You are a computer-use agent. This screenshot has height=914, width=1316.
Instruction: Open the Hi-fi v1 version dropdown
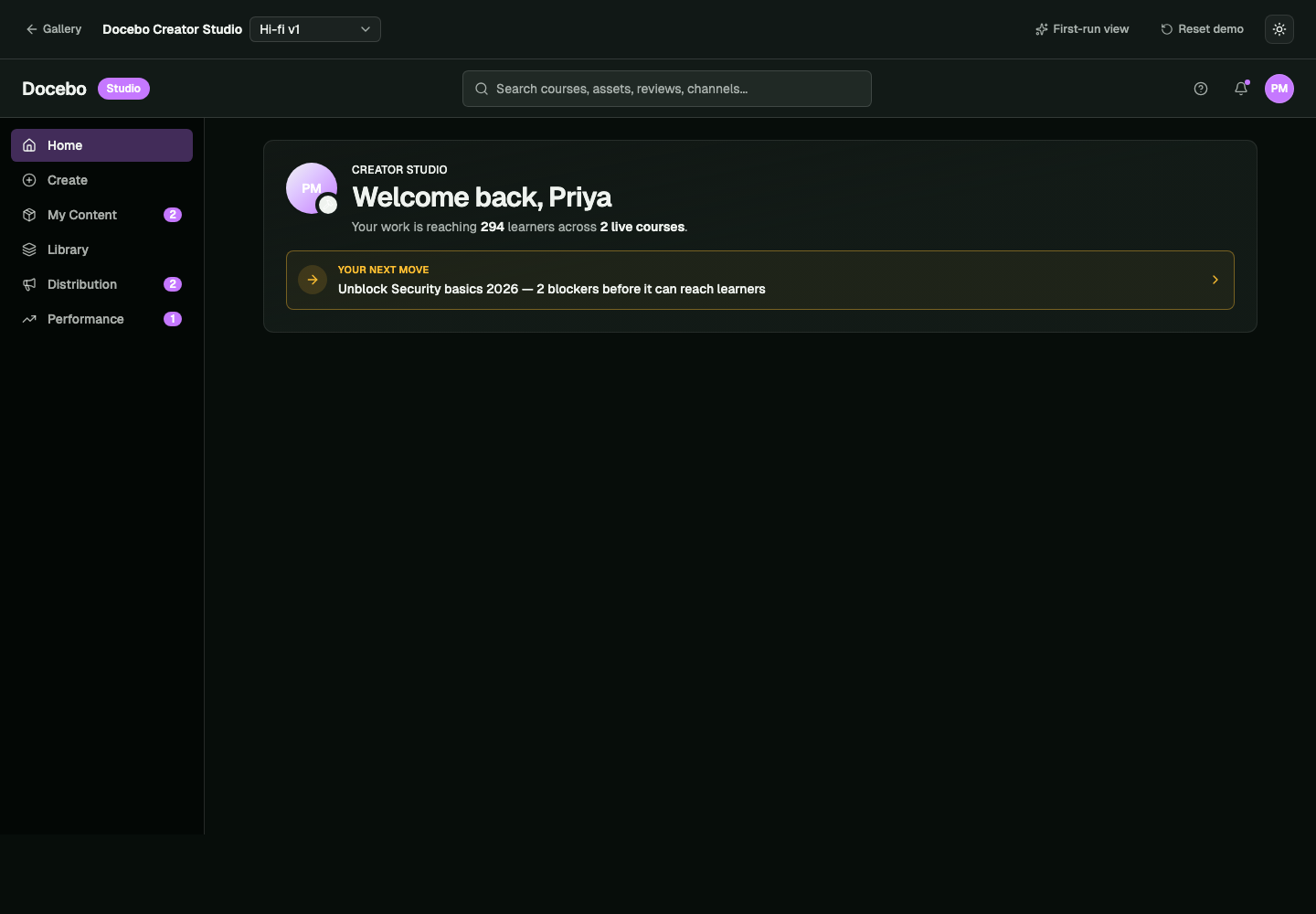315,29
